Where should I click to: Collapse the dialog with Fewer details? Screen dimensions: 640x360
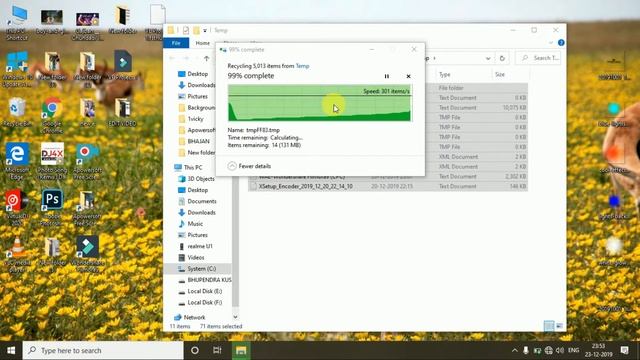249,166
